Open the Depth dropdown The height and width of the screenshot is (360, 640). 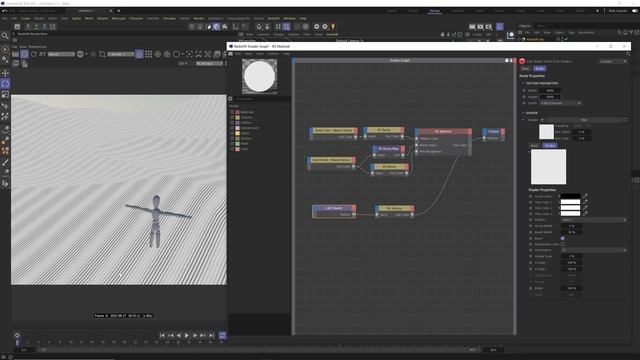tap(560, 103)
